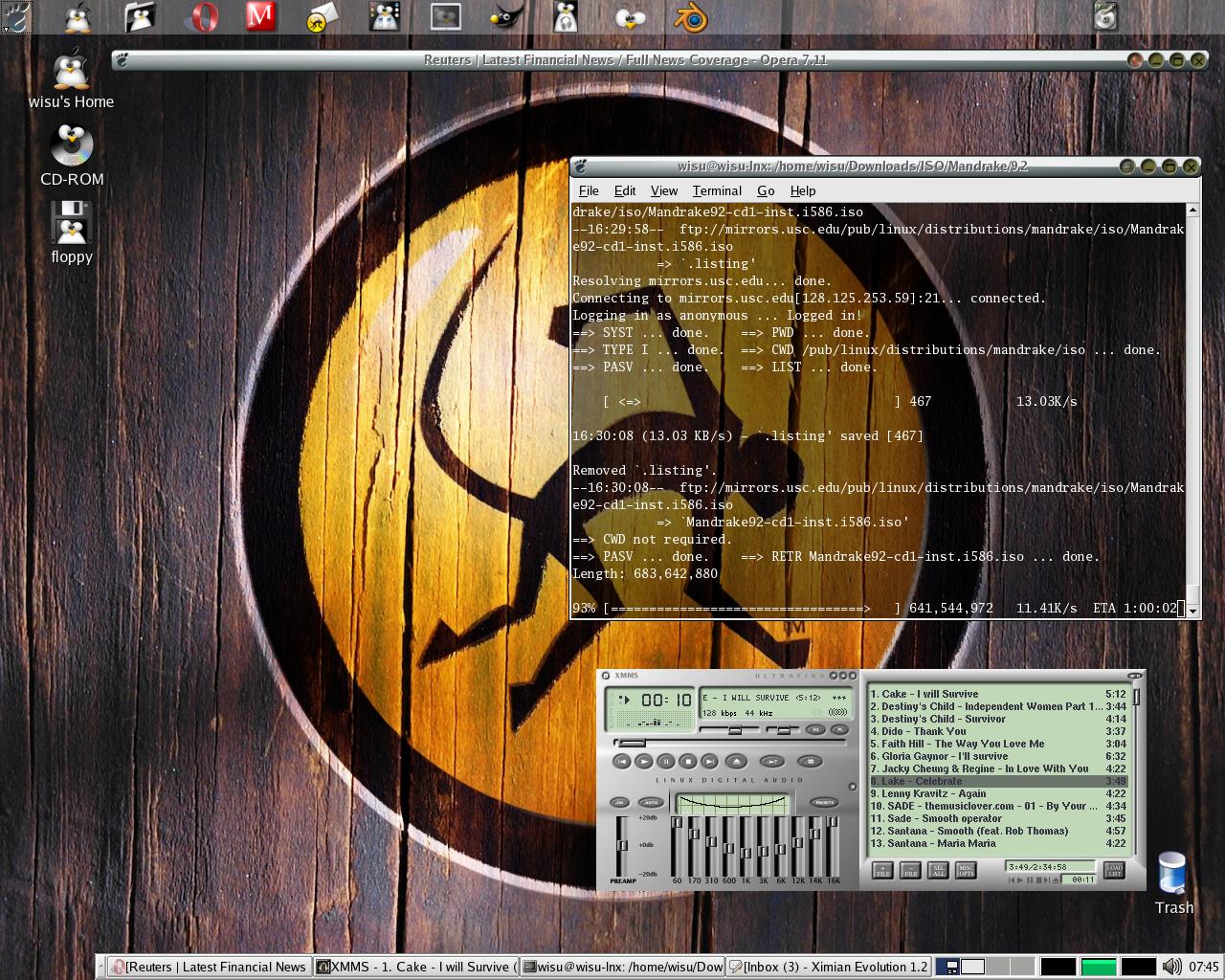Toggle the equalizer ON button
This screenshot has width=1225, height=980.
619,802
